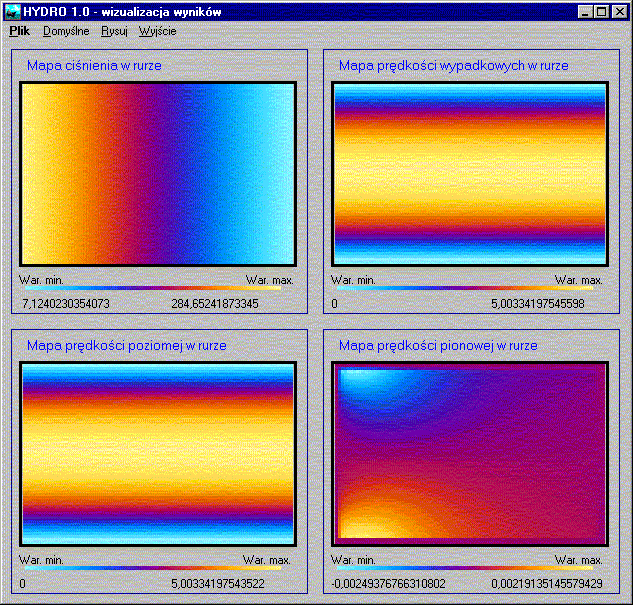The height and width of the screenshot is (605, 633).
Task: Click minimum value 0 under horizontal velocity map
Action: click(22, 584)
